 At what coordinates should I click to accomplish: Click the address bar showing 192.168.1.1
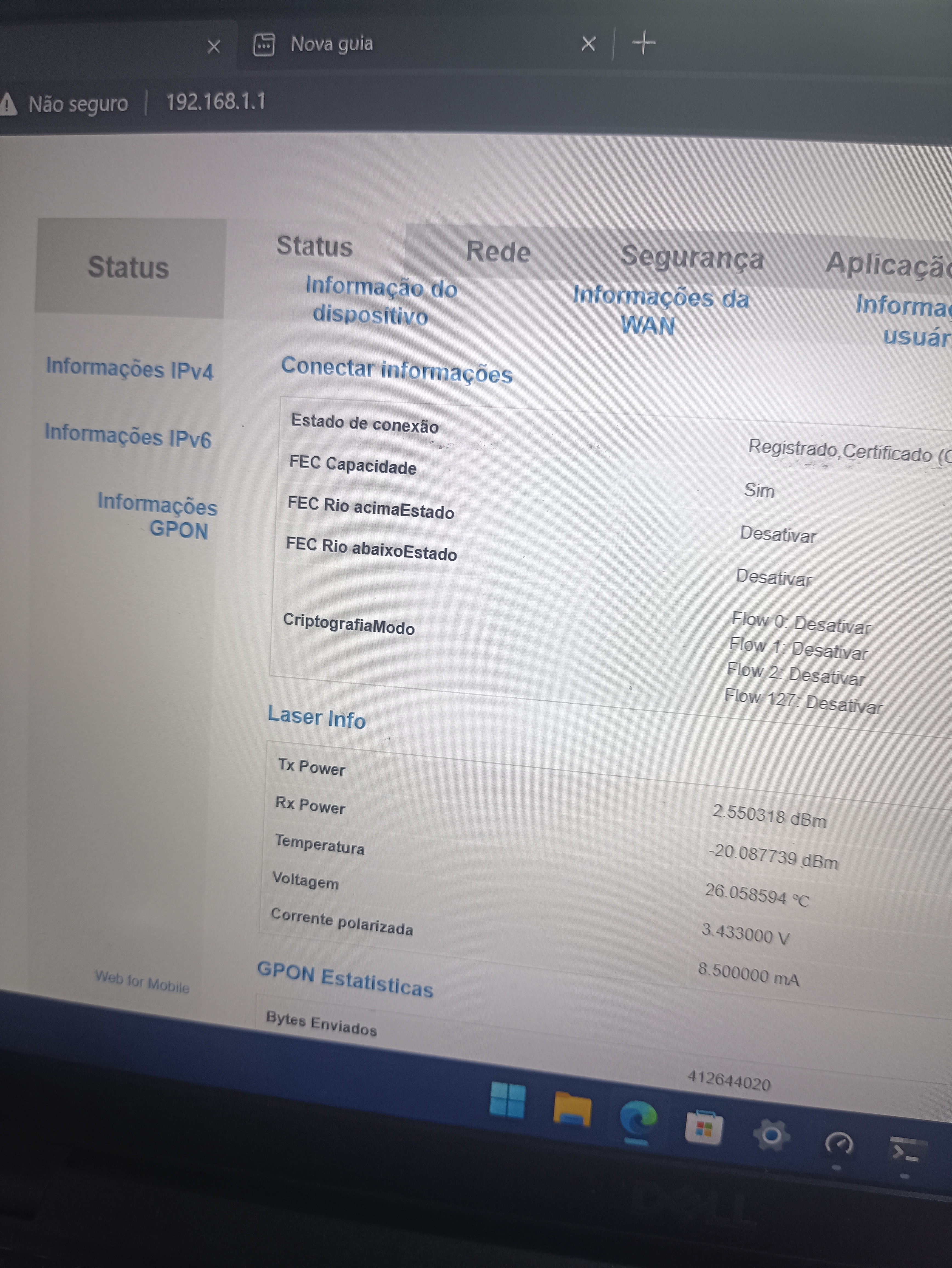(216, 102)
